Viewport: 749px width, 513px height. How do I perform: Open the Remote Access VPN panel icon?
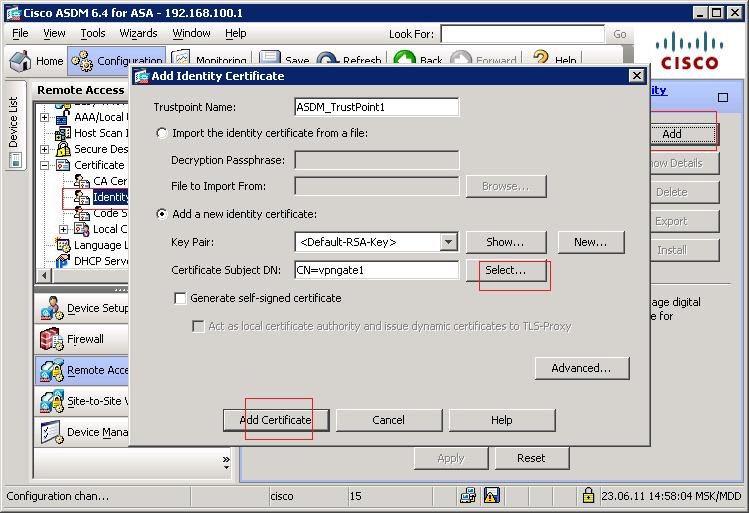click(x=52, y=370)
